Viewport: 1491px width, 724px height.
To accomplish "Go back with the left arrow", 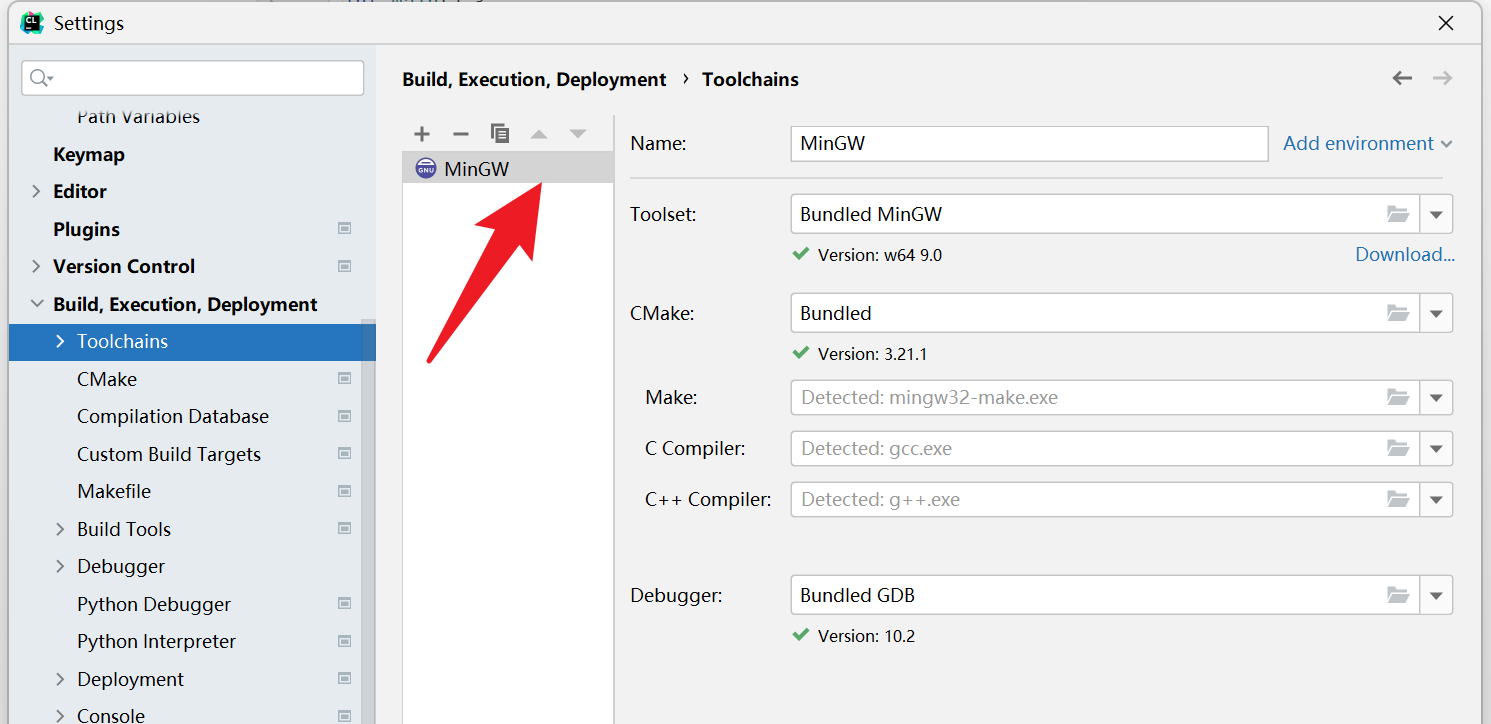I will 1403,78.
